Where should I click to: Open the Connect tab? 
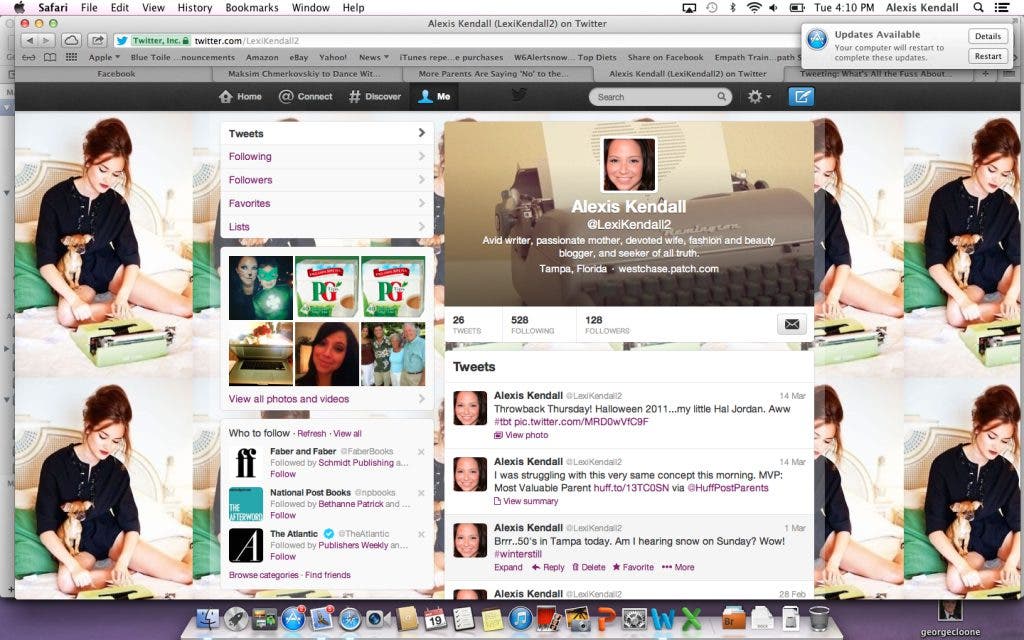[x=306, y=97]
